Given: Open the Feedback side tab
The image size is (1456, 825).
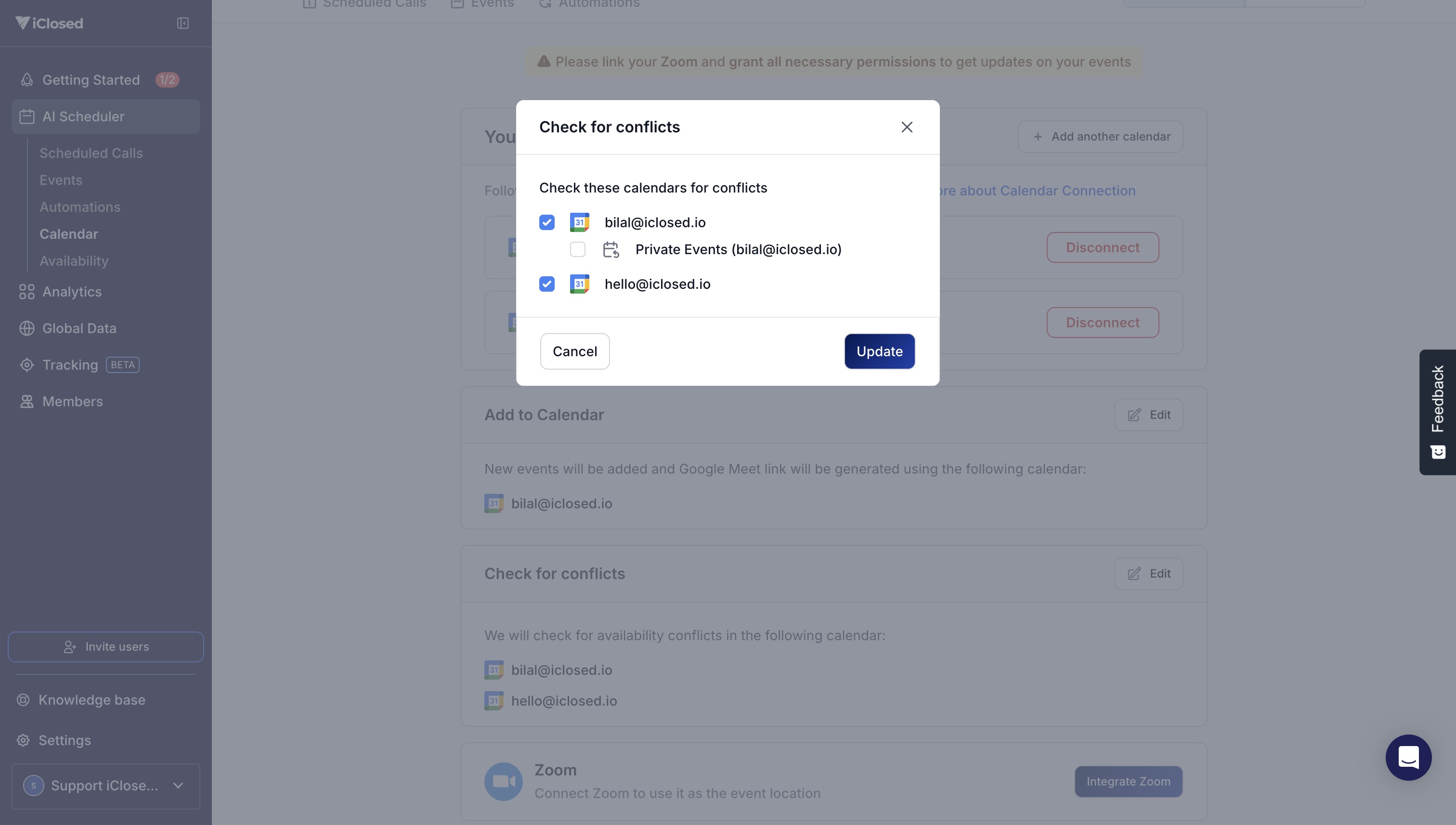Looking at the screenshot, I should pyautogui.click(x=1437, y=412).
